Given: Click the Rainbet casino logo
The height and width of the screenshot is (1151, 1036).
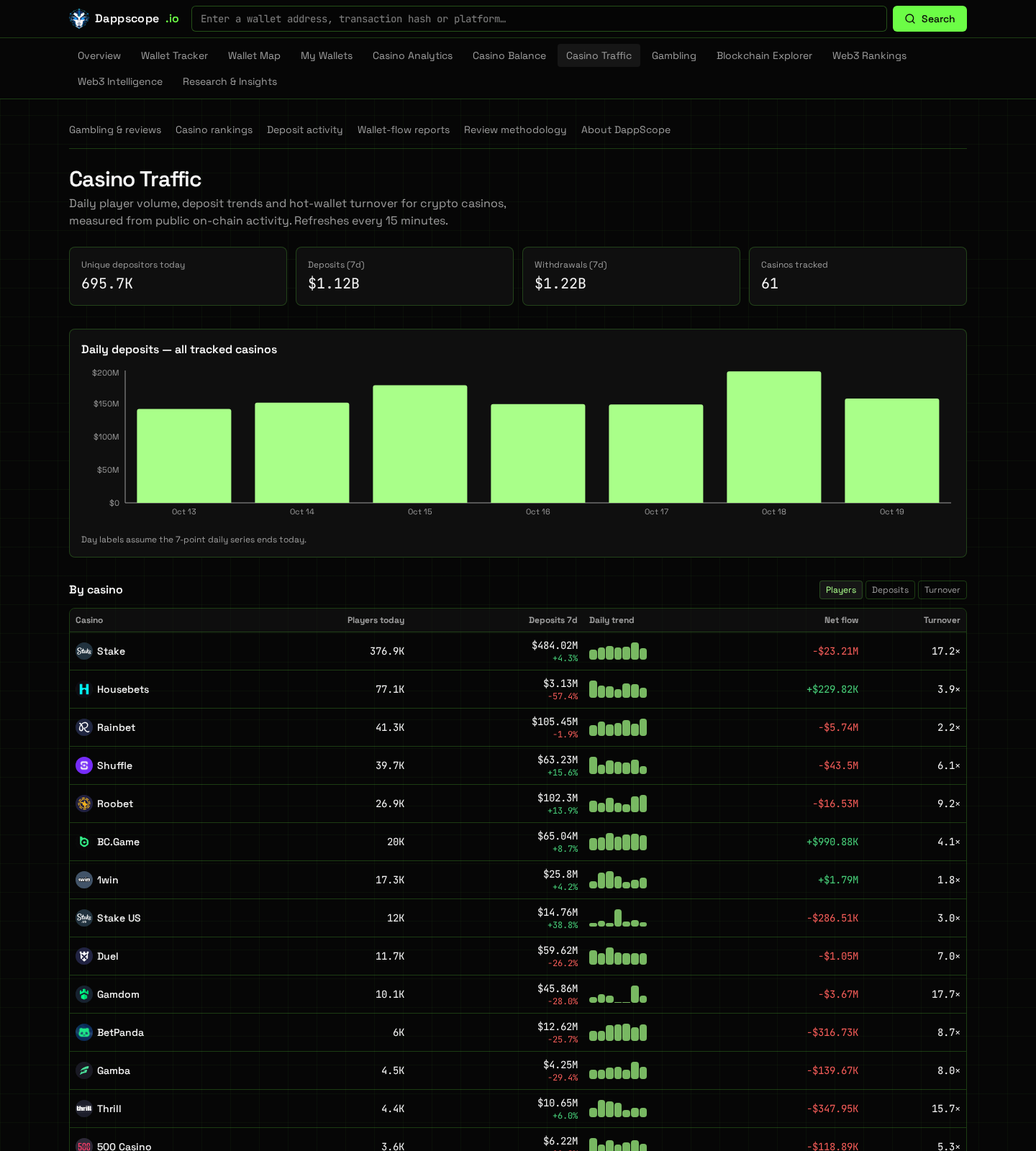Looking at the screenshot, I should 84,727.
